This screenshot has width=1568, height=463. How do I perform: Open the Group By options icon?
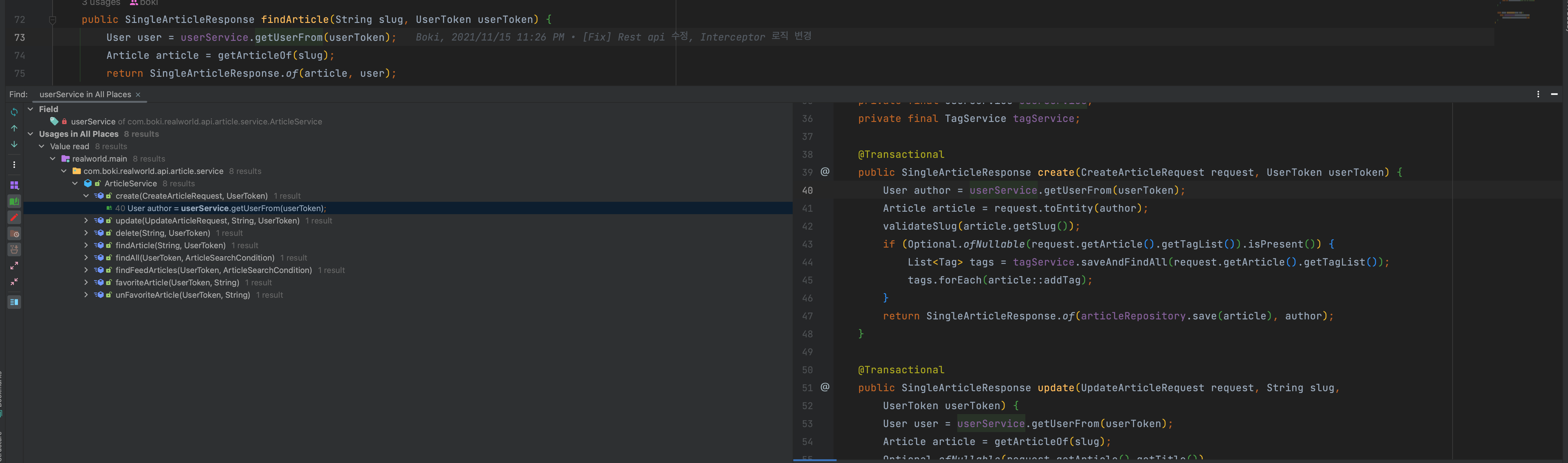(x=14, y=185)
